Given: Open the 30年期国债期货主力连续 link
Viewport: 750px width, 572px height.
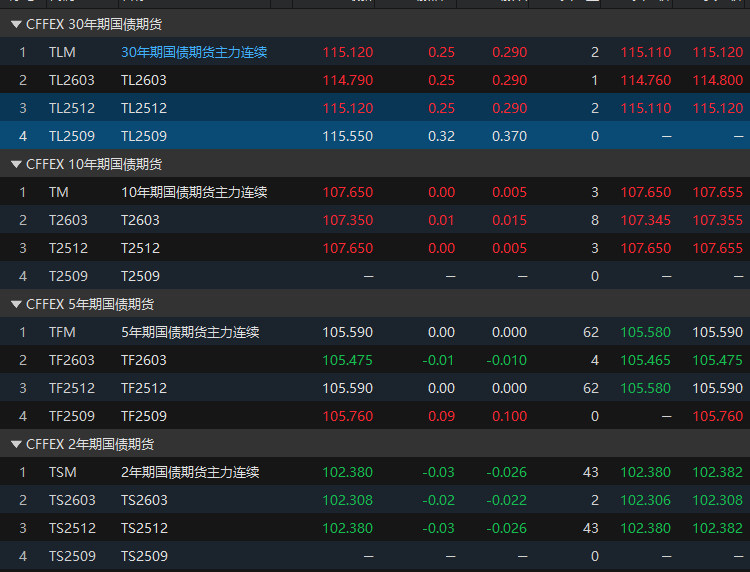Looking at the screenshot, I should tap(194, 52).
